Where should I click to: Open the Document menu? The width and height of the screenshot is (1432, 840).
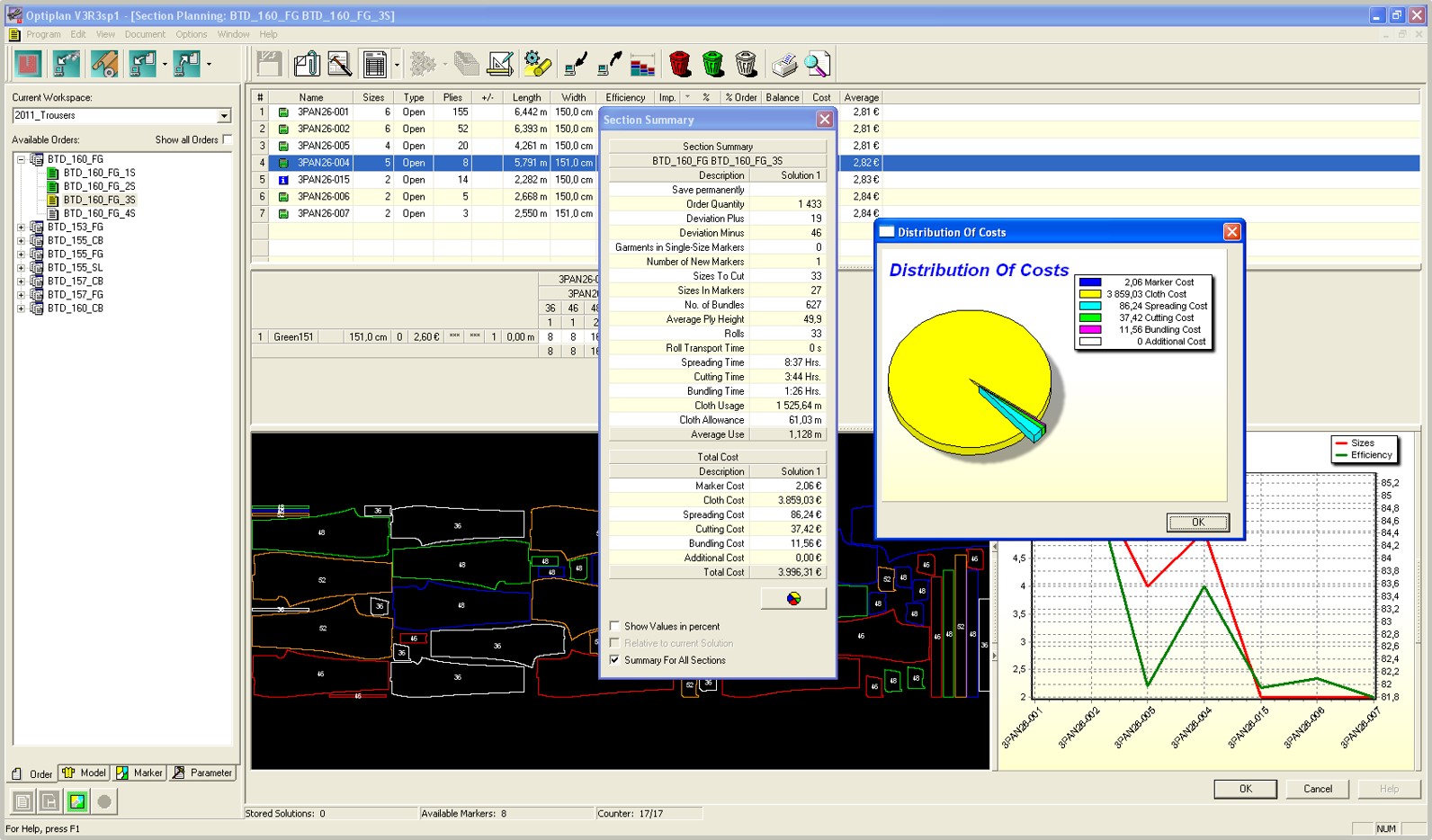coord(145,34)
